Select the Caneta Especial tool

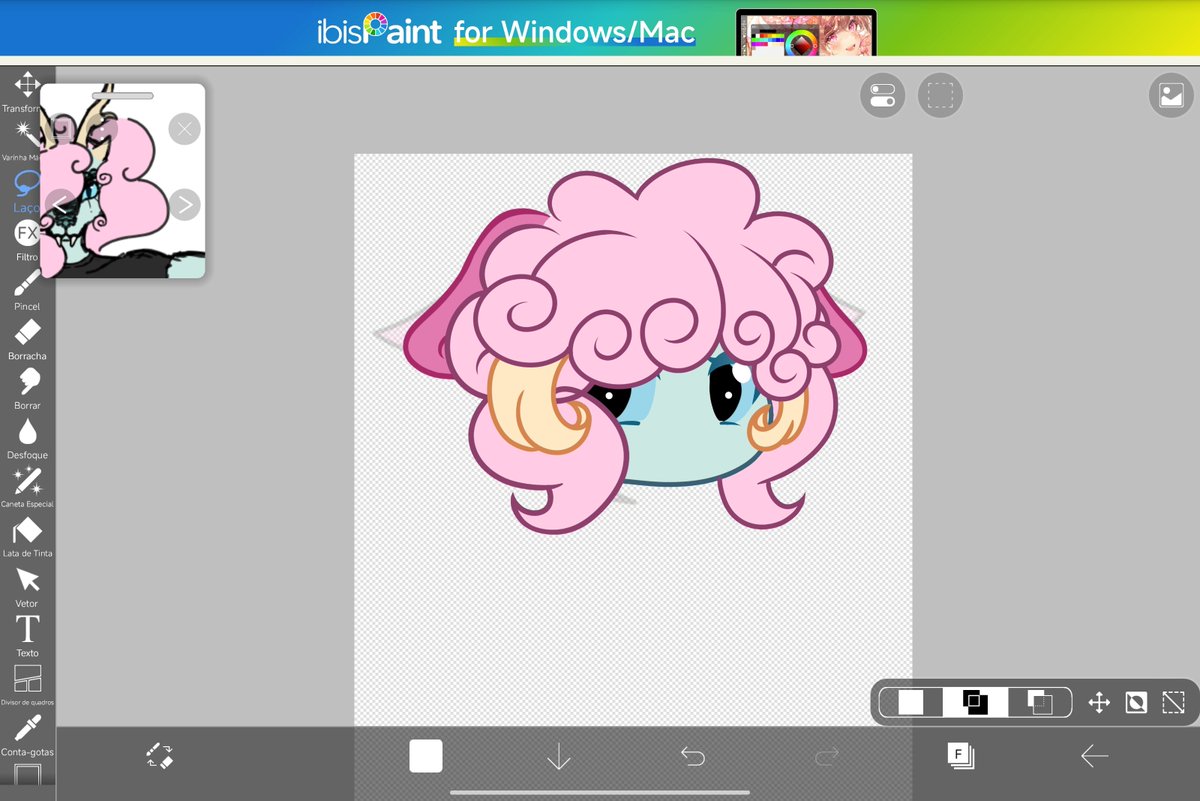click(x=27, y=487)
